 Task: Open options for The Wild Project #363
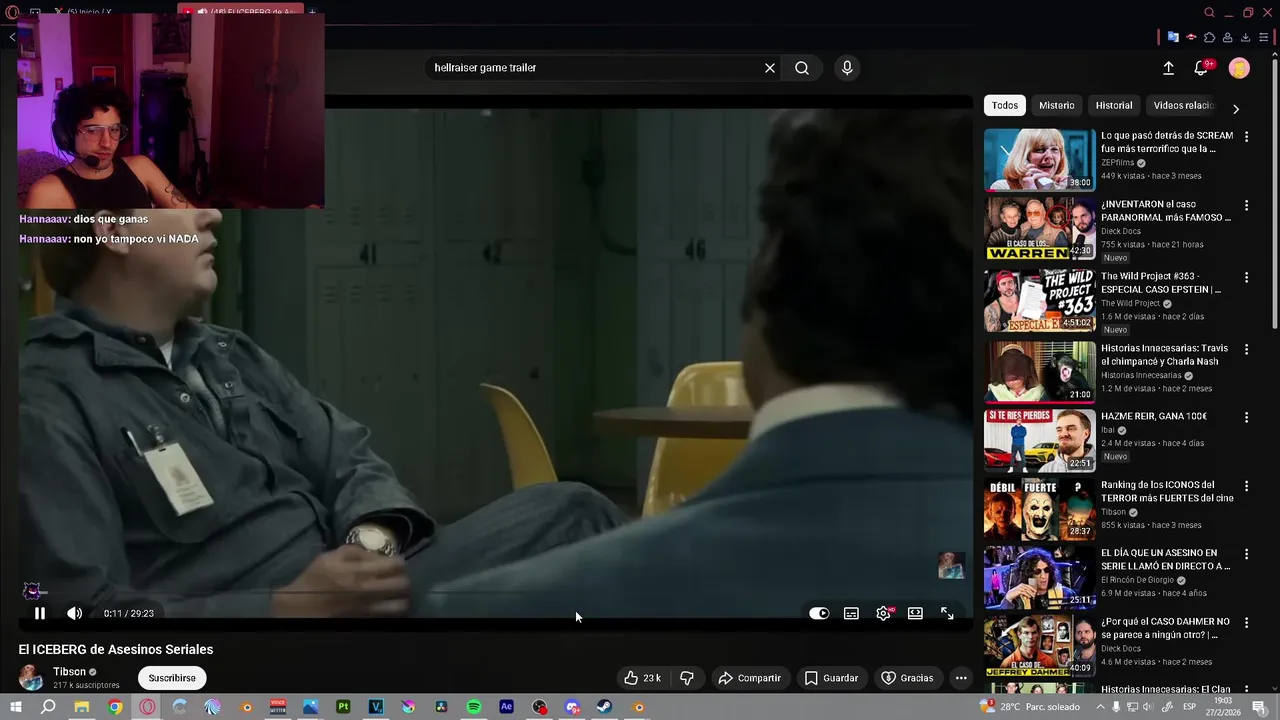[1246, 277]
